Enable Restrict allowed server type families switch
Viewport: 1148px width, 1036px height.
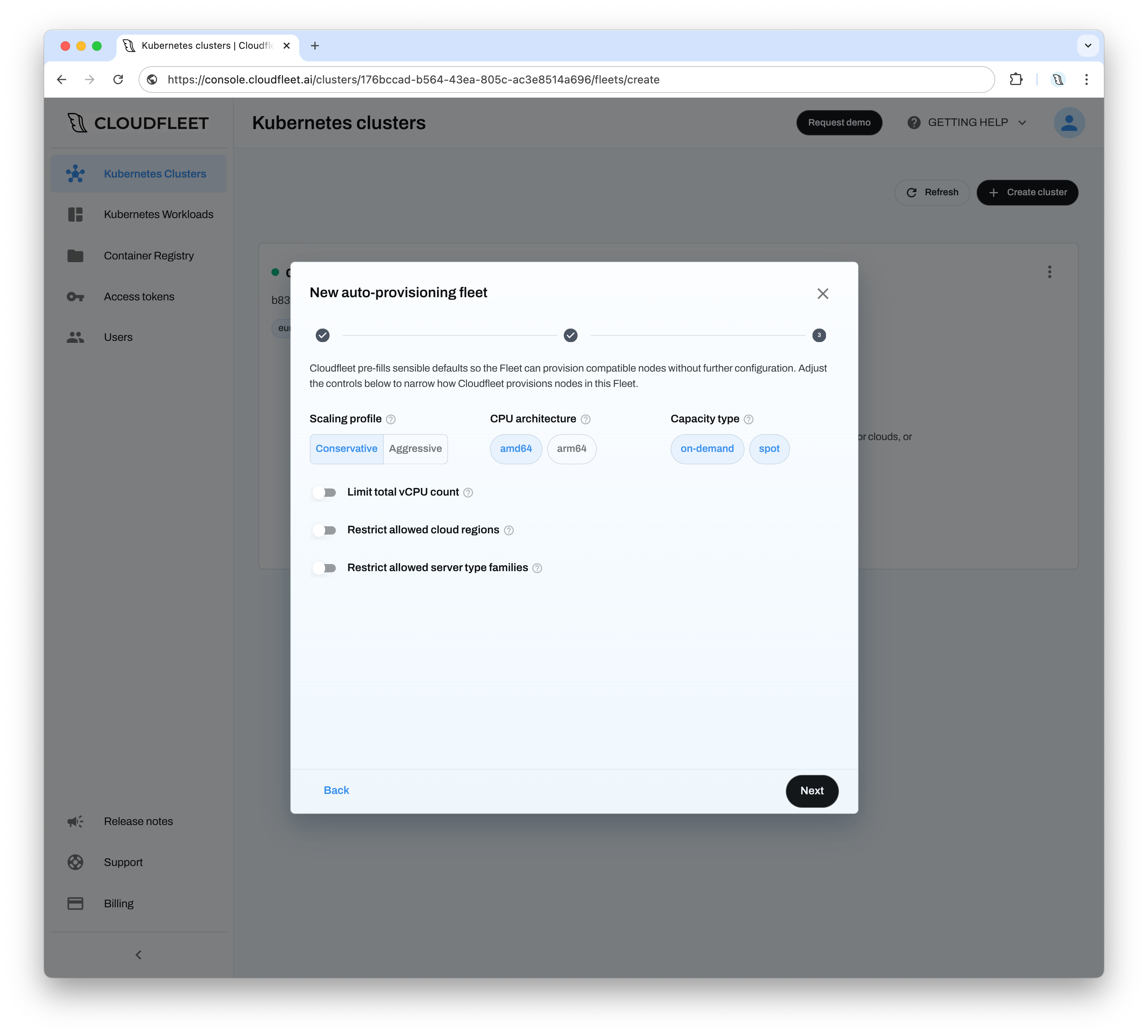point(324,568)
